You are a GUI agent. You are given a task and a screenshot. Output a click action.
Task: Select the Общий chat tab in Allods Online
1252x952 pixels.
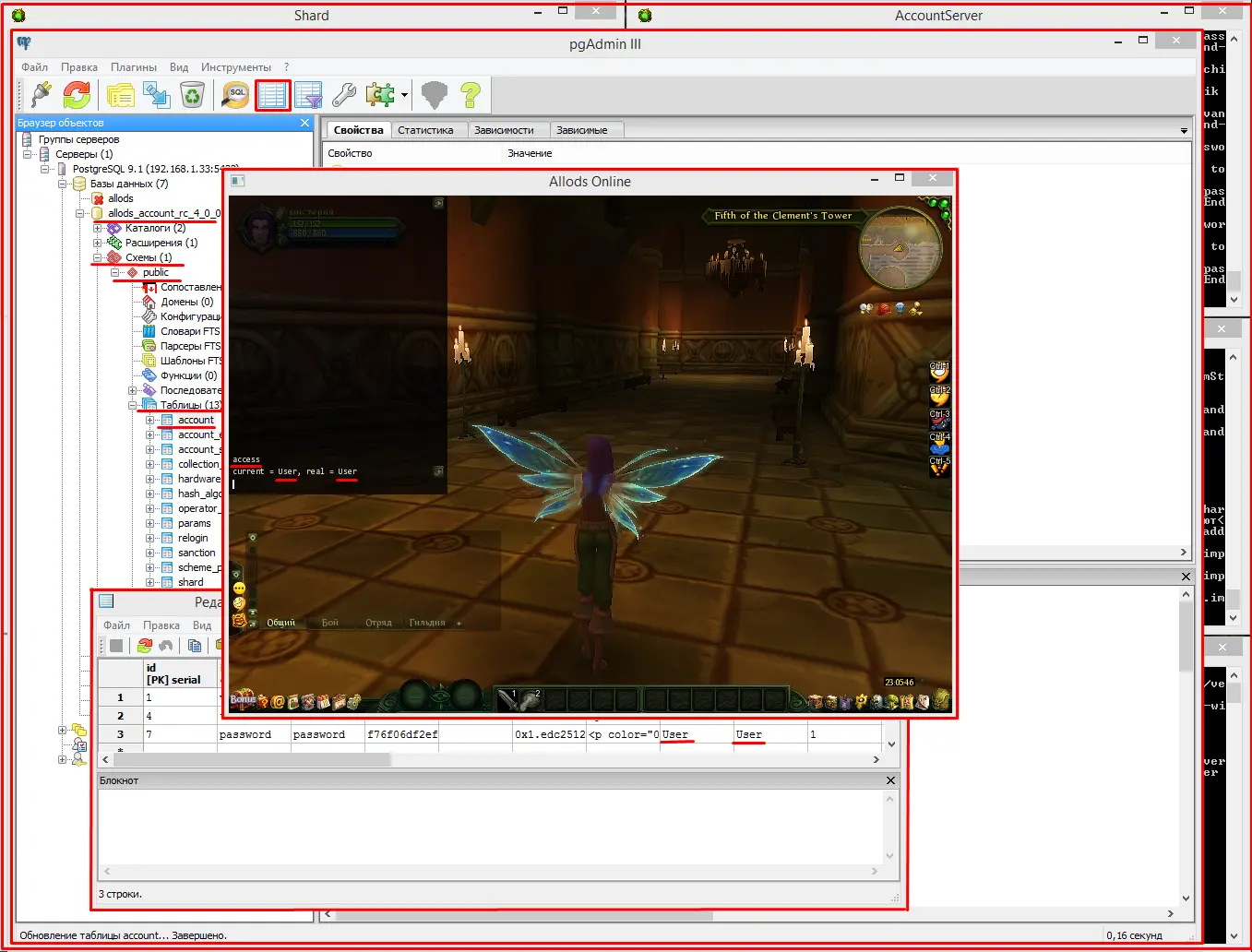(x=281, y=623)
